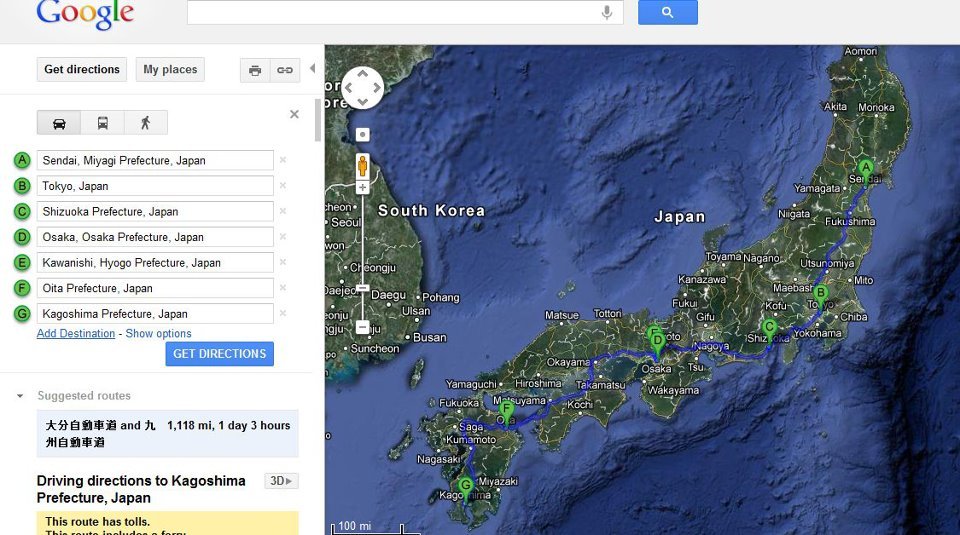The image size is (960, 535).
Task: Click the green marker D icon
Action: (x=22, y=237)
